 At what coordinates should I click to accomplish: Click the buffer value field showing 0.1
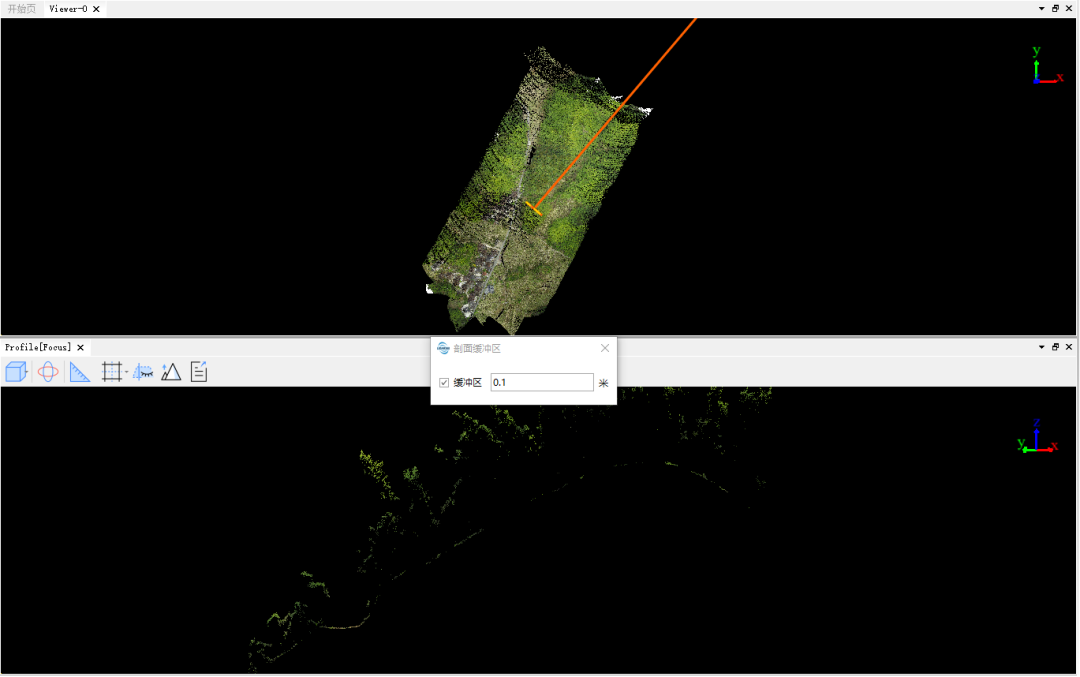pos(542,382)
